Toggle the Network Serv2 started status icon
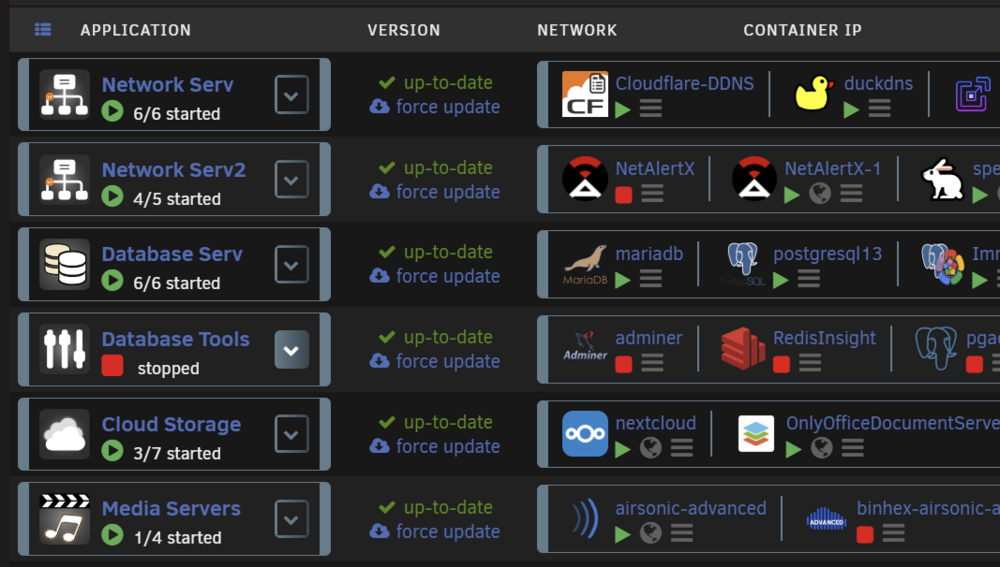 (x=112, y=196)
